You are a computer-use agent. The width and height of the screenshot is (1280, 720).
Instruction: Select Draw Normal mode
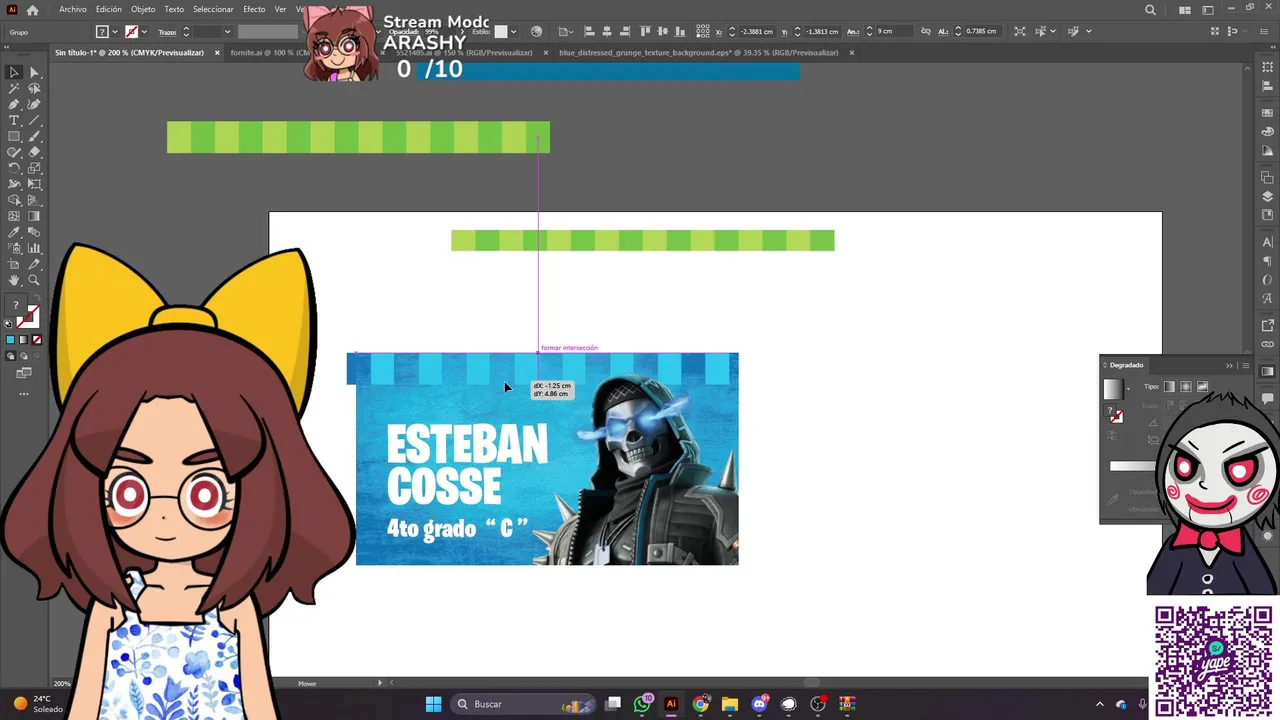point(11,356)
